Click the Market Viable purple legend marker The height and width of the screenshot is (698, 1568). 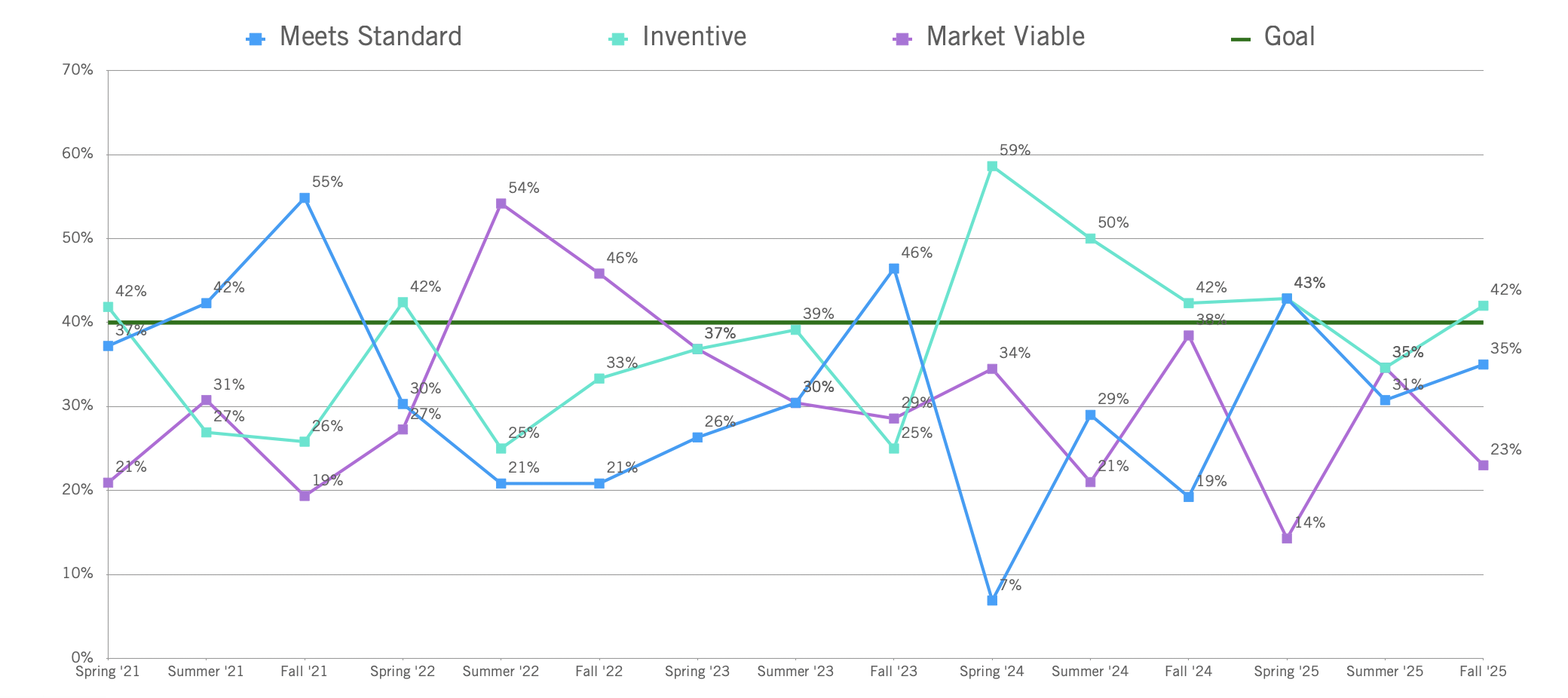click(x=902, y=38)
